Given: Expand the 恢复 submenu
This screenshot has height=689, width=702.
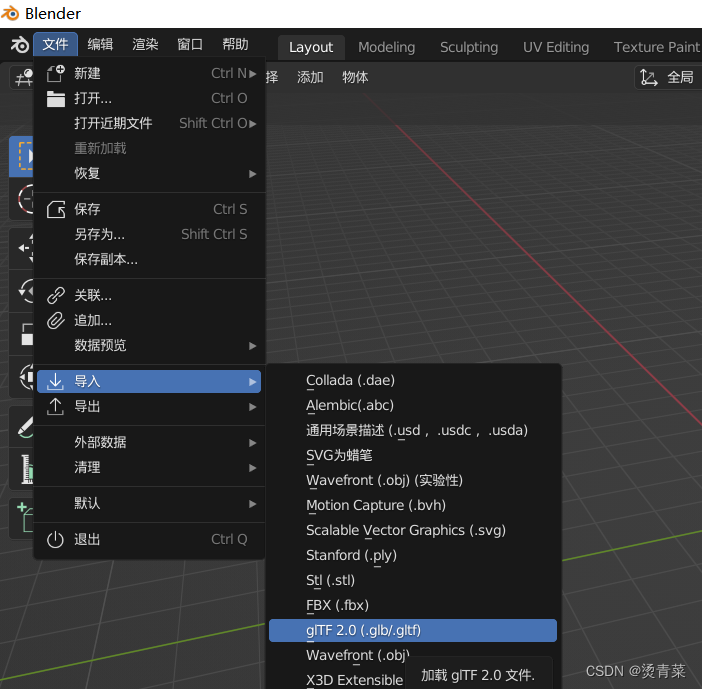Looking at the screenshot, I should pos(149,174).
